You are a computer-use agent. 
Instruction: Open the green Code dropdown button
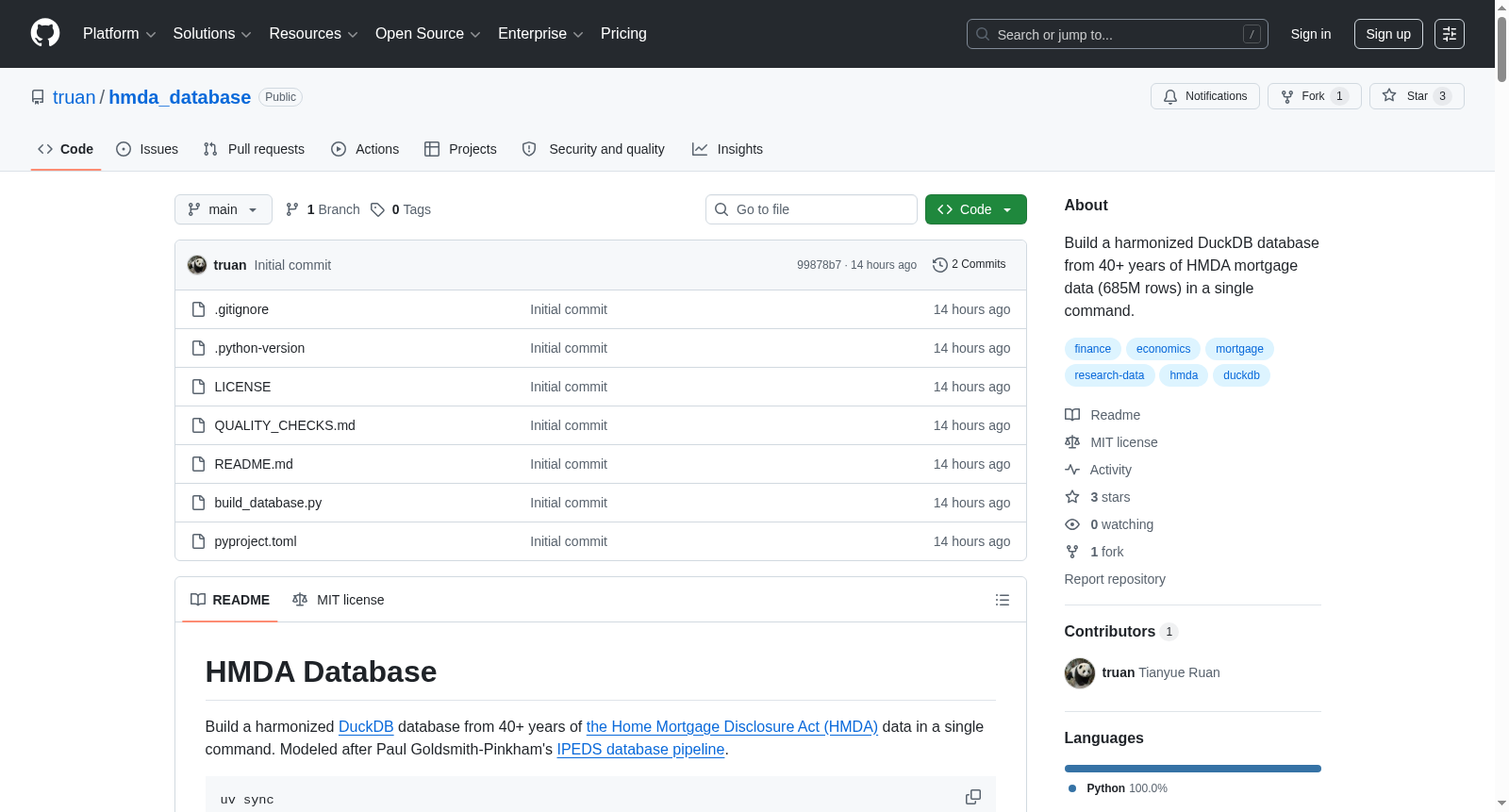coord(976,209)
